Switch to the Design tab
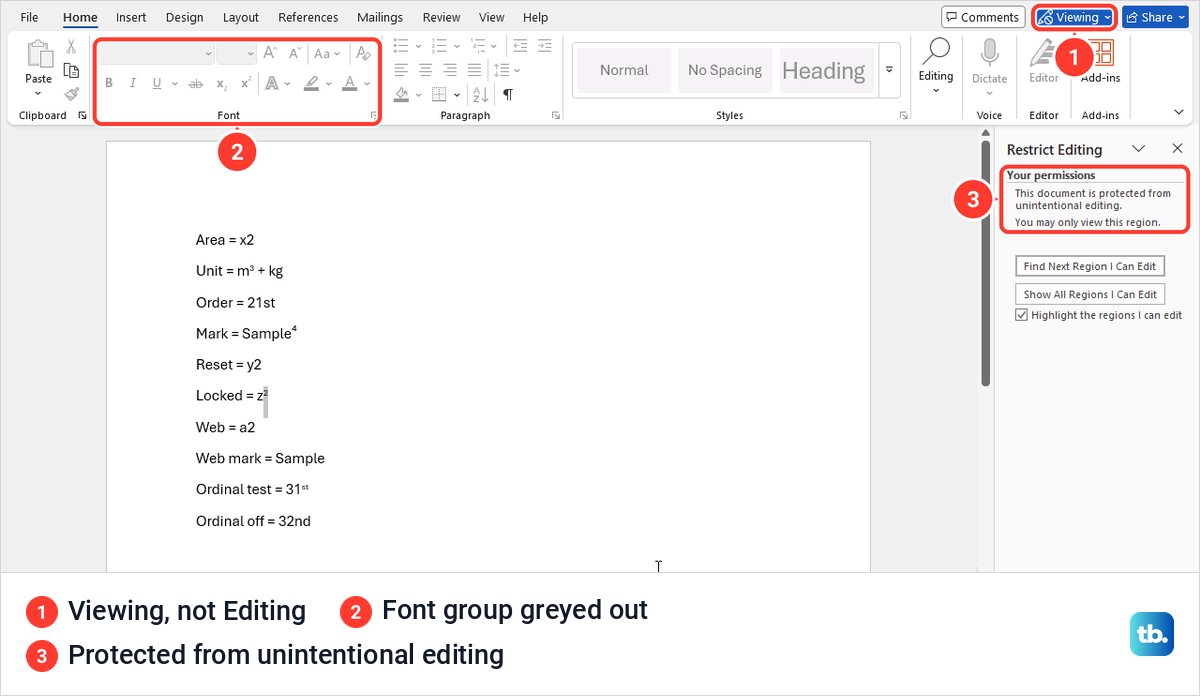This screenshot has height=696, width=1200. pyautogui.click(x=184, y=17)
